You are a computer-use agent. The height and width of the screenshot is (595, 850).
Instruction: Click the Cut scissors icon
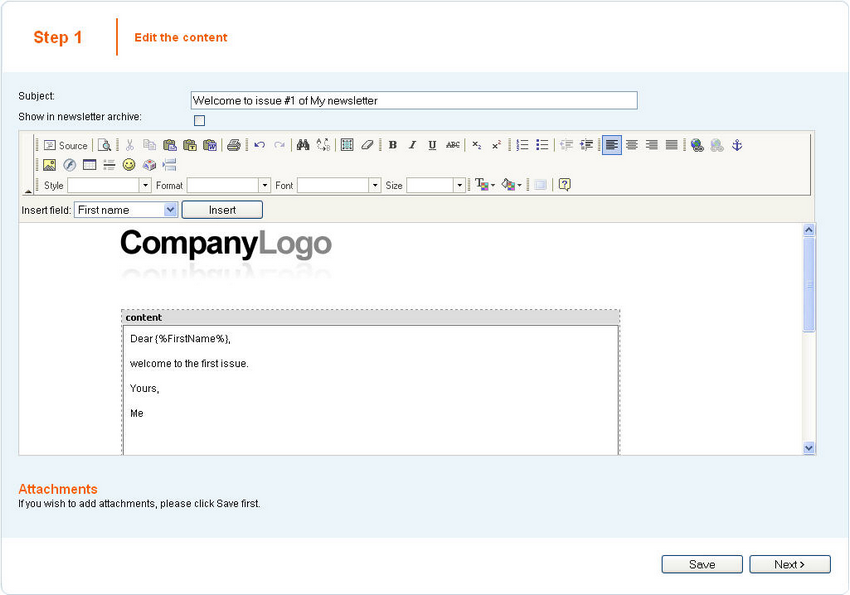130,145
